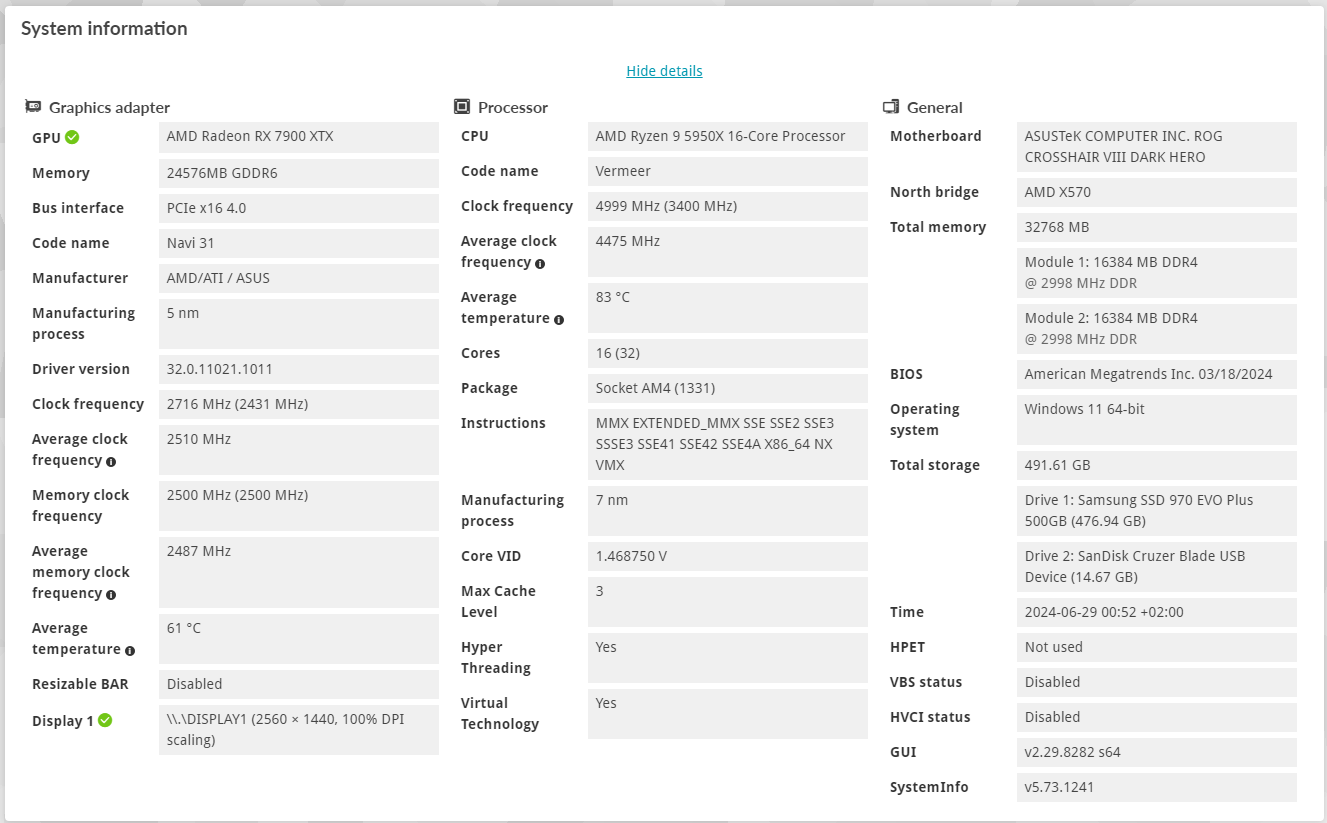Click the System information heading
This screenshot has height=823, width=1327.
[x=104, y=28]
